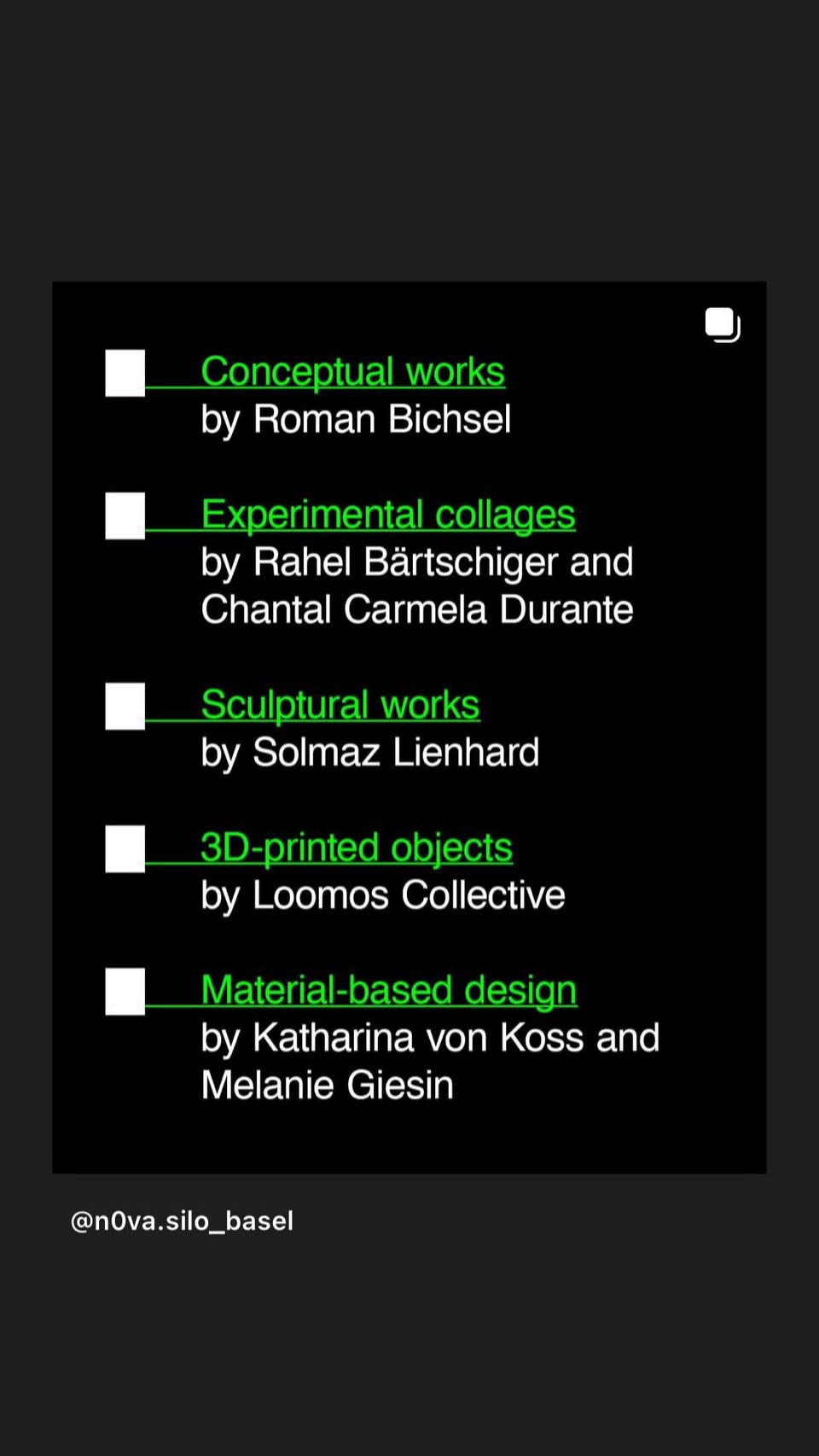Tap the Chantal Carmela Durante name
Image resolution: width=819 pixels, height=1456 pixels.
[417, 610]
